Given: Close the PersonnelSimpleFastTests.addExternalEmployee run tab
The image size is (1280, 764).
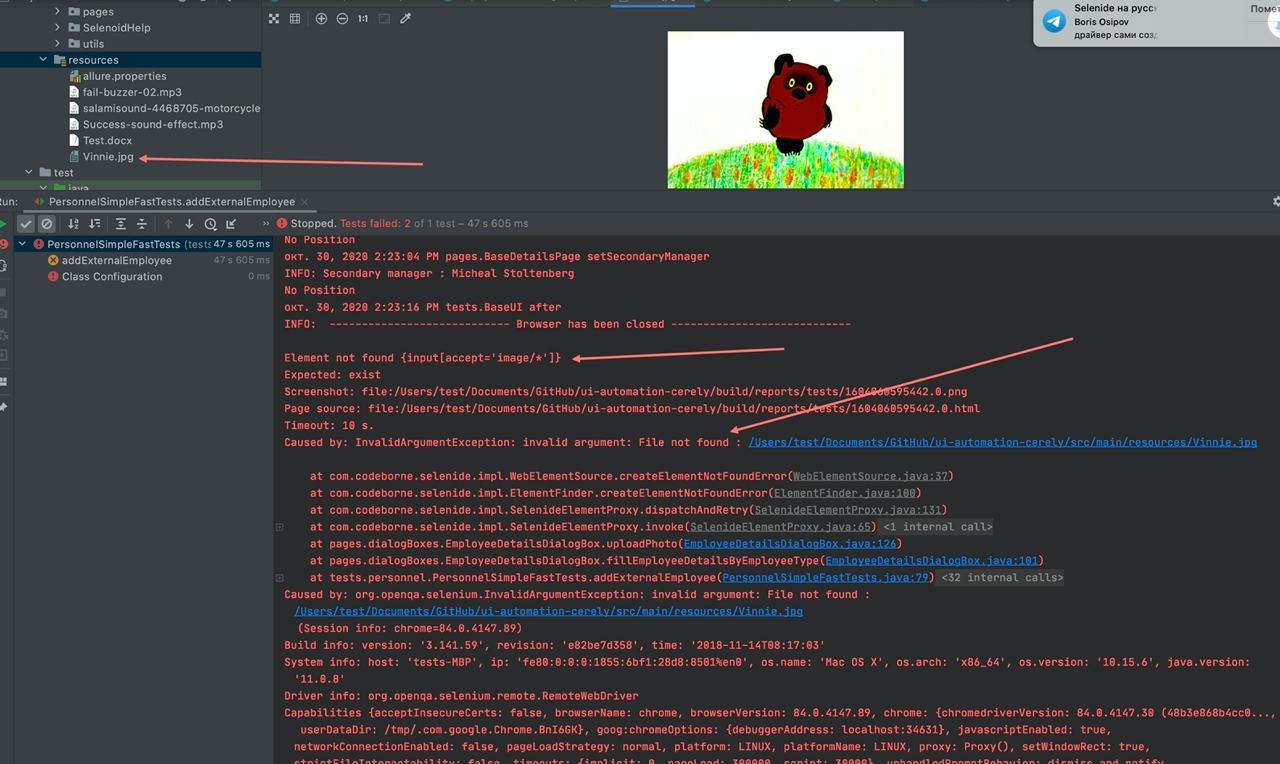Looking at the screenshot, I should coord(306,201).
